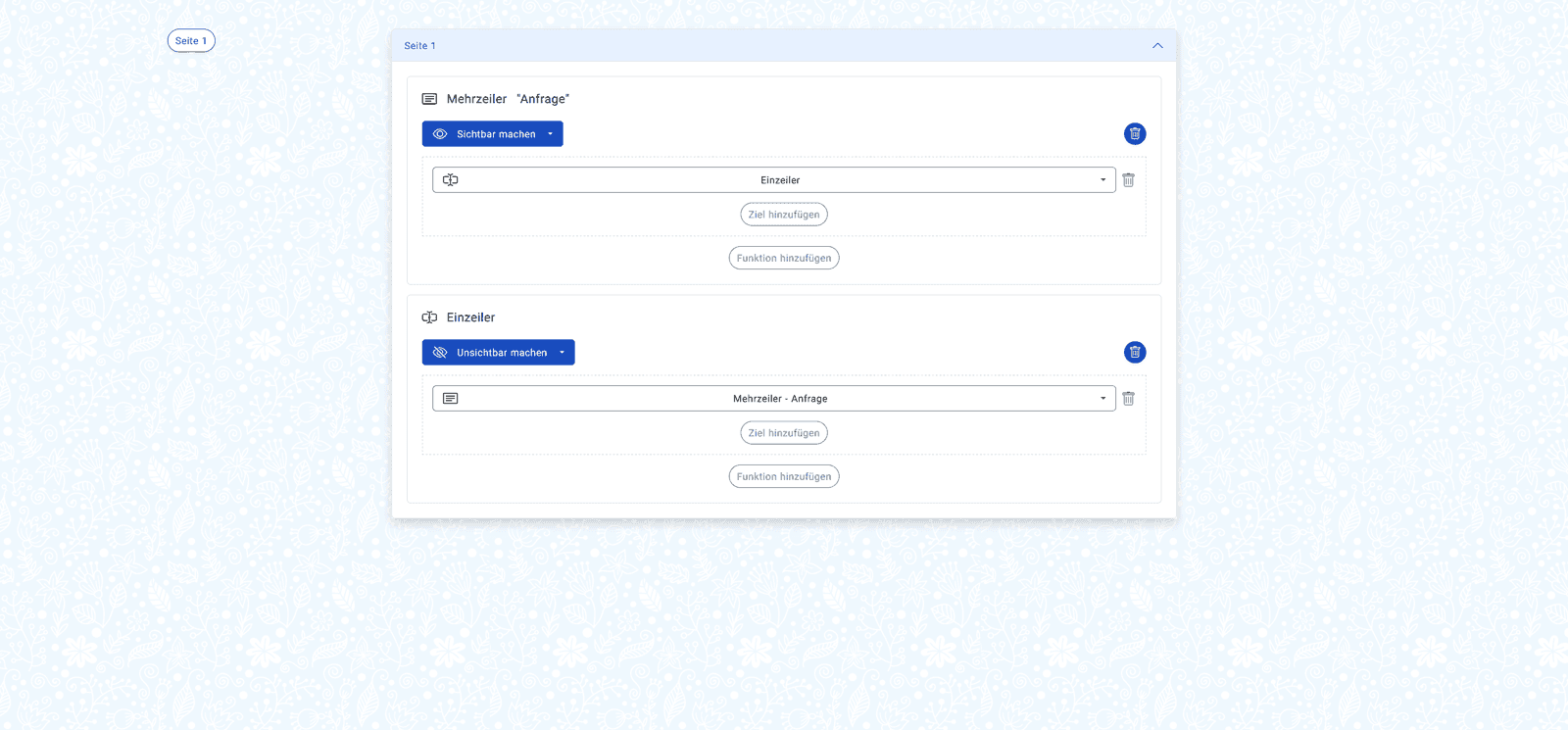1568x730 pixels.
Task: Delete the Mehrzeiler "Anfrage" rule via blue trash
Action: (1135, 134)
